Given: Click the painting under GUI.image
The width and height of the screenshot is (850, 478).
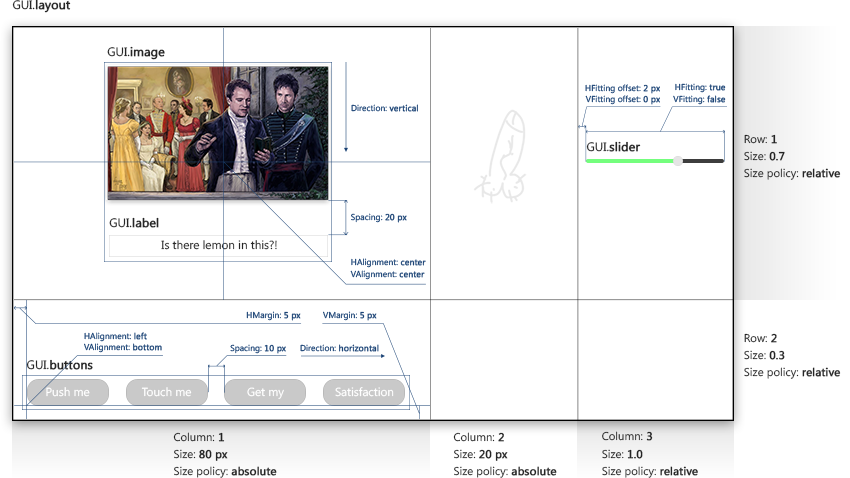Looking at the screenshot, I should [x=218, y=133].
